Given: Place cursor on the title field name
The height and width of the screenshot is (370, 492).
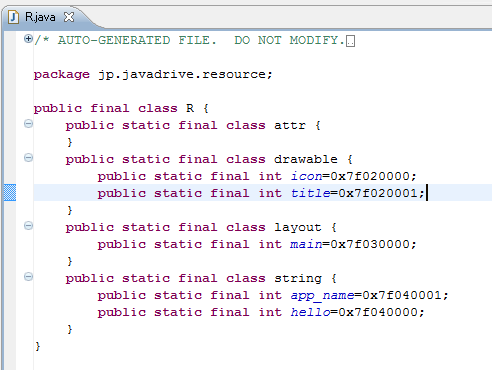Looking at the screenshot, I should tap(310, 193).
